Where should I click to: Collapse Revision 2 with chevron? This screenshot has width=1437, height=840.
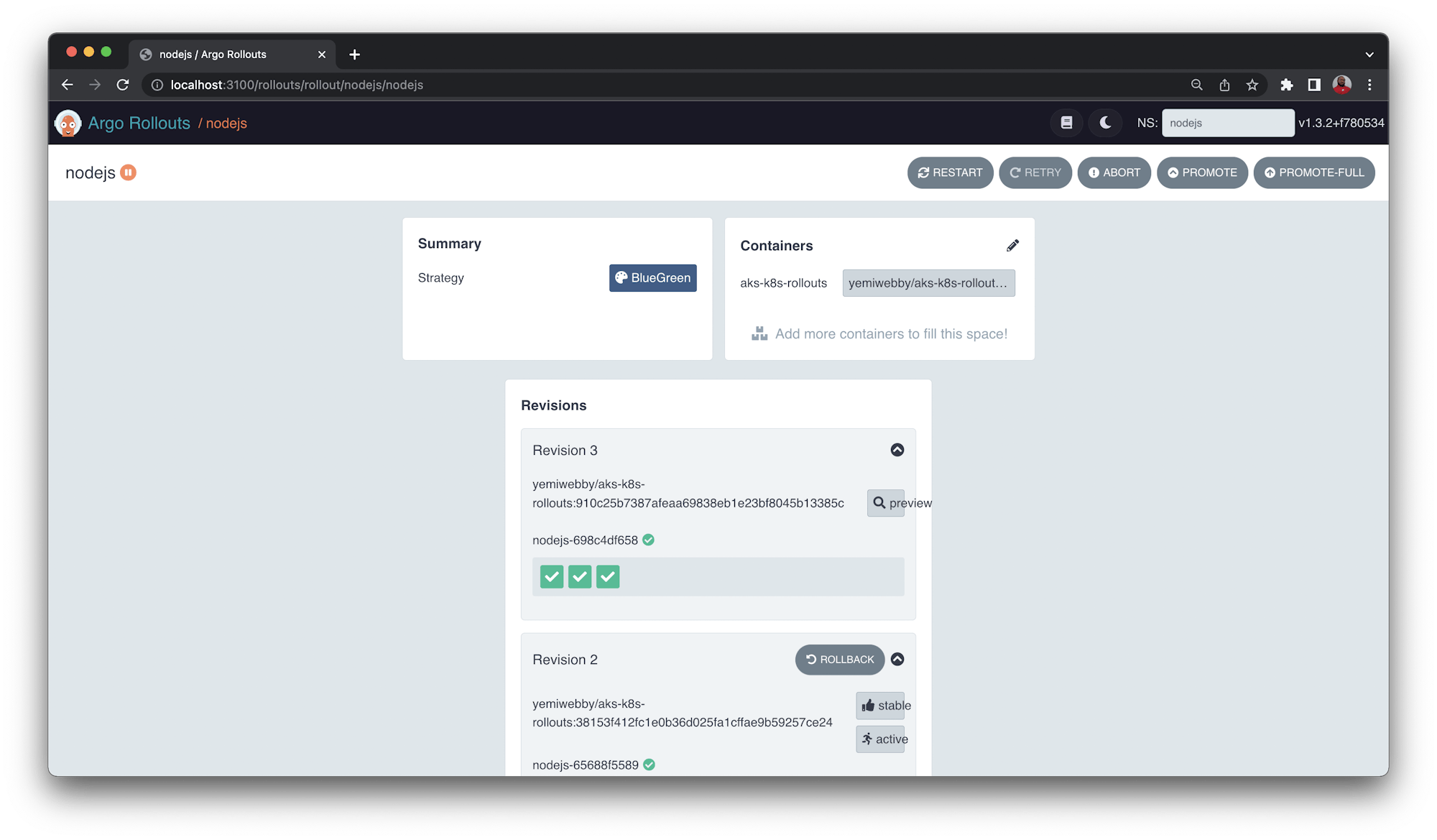(897, 659)
